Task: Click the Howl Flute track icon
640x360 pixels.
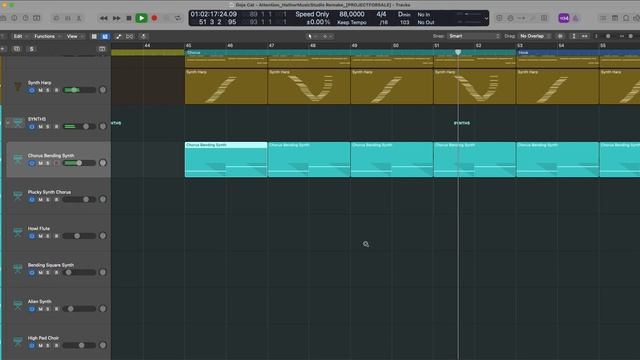Action: [x=18, y=232]
